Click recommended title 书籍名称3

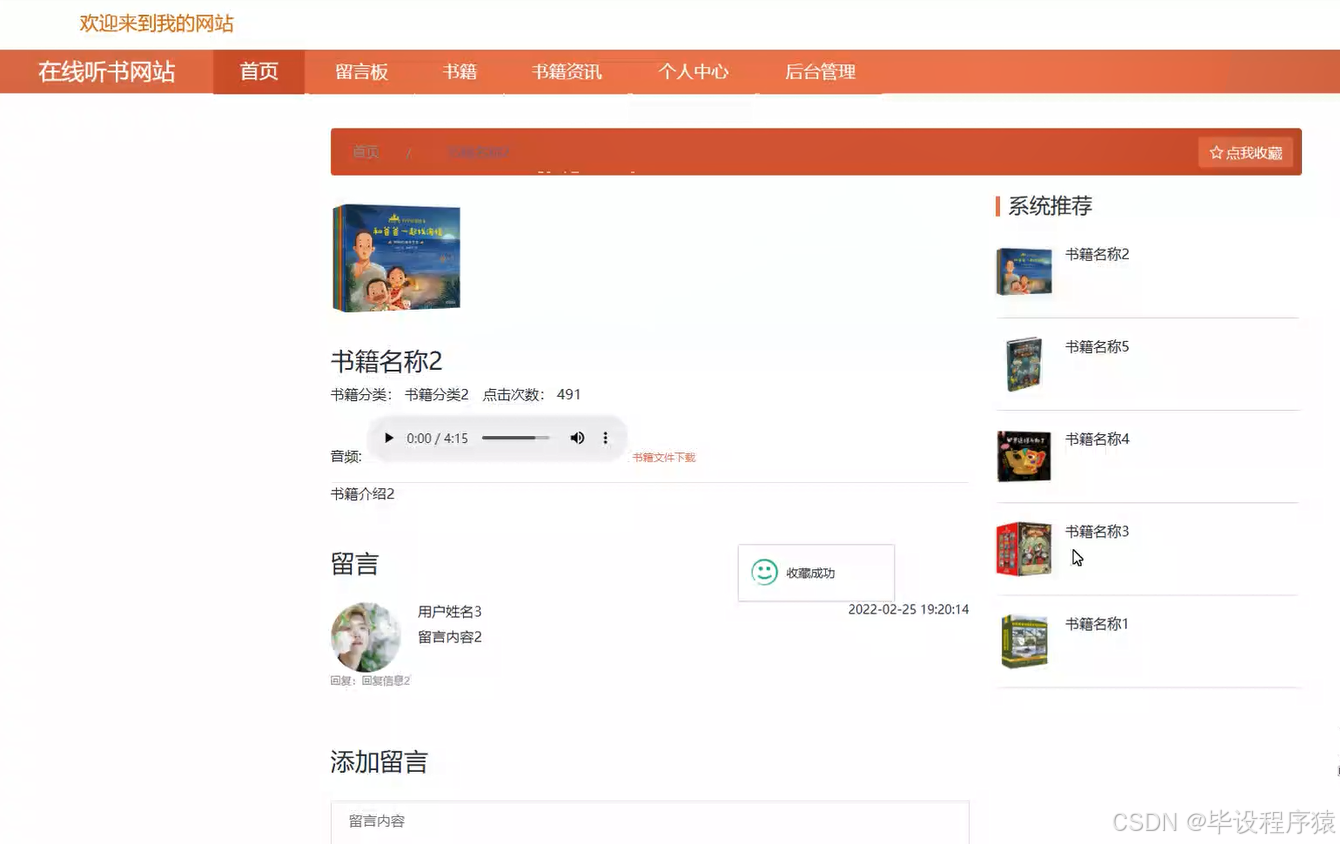(x=1097, y=531)
